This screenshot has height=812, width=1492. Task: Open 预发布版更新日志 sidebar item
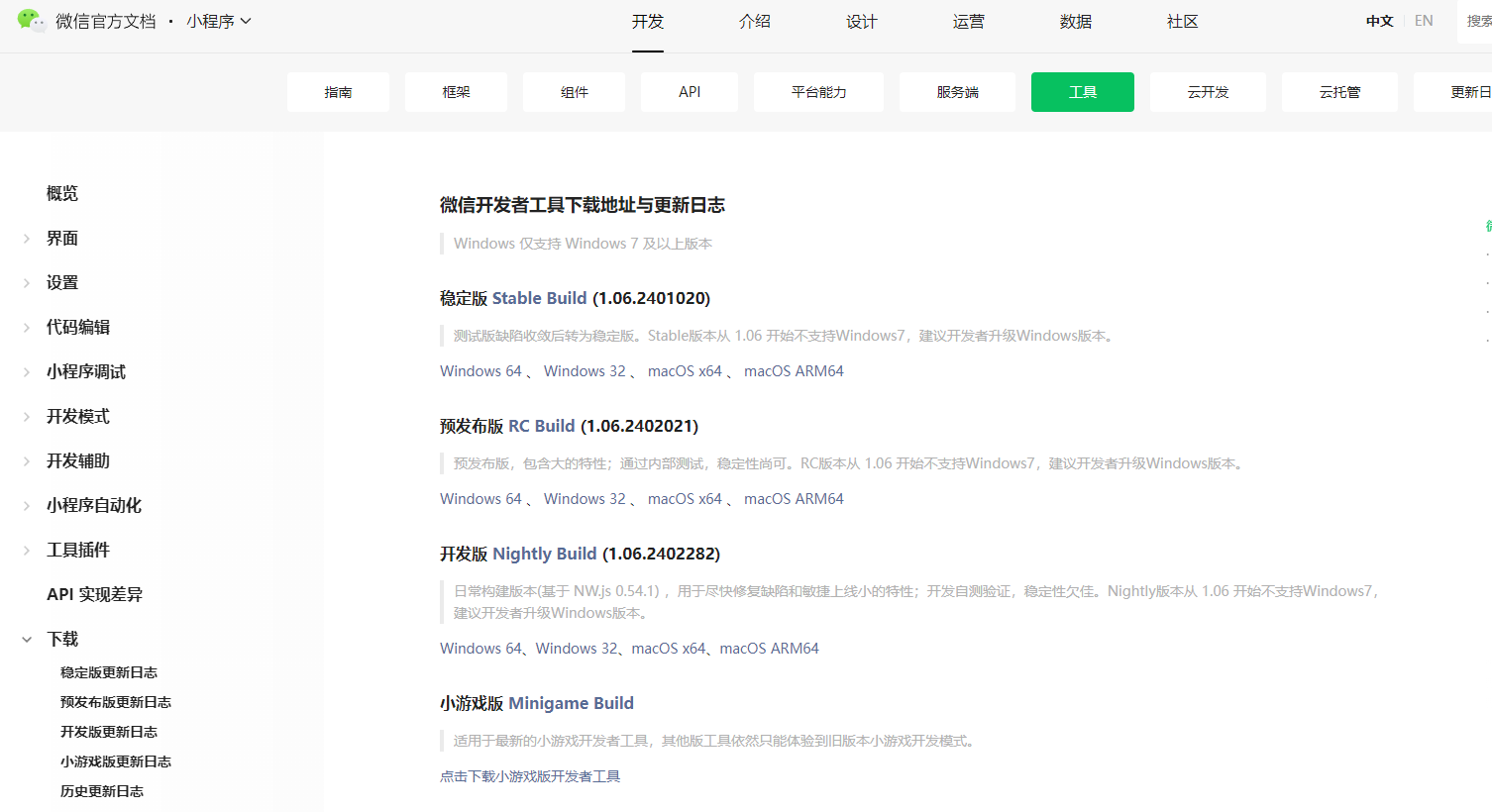[x=116, y=702]
